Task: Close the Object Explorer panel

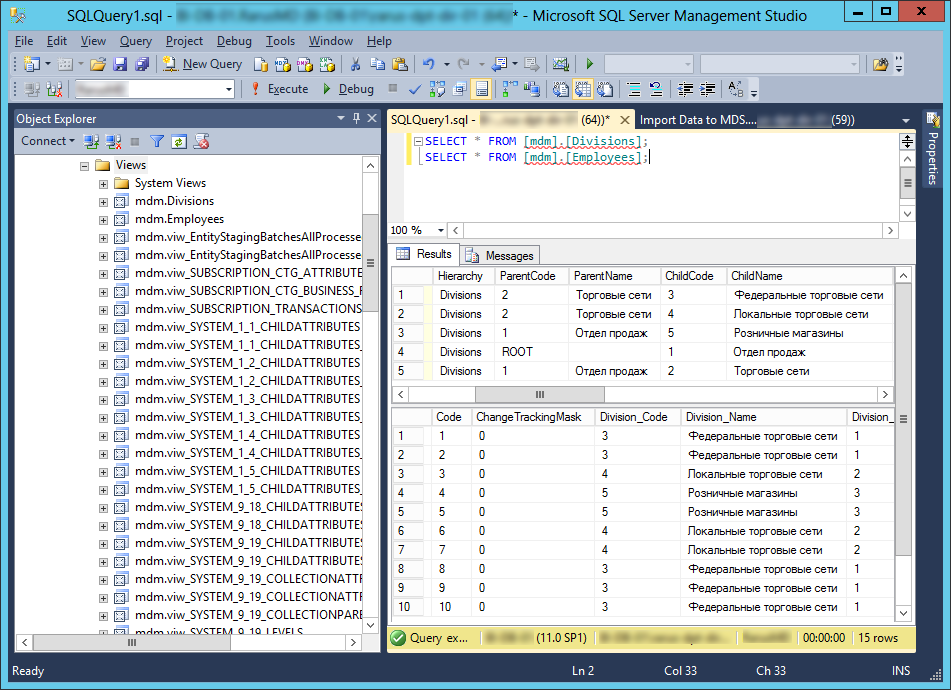Action: click(372, 118)
